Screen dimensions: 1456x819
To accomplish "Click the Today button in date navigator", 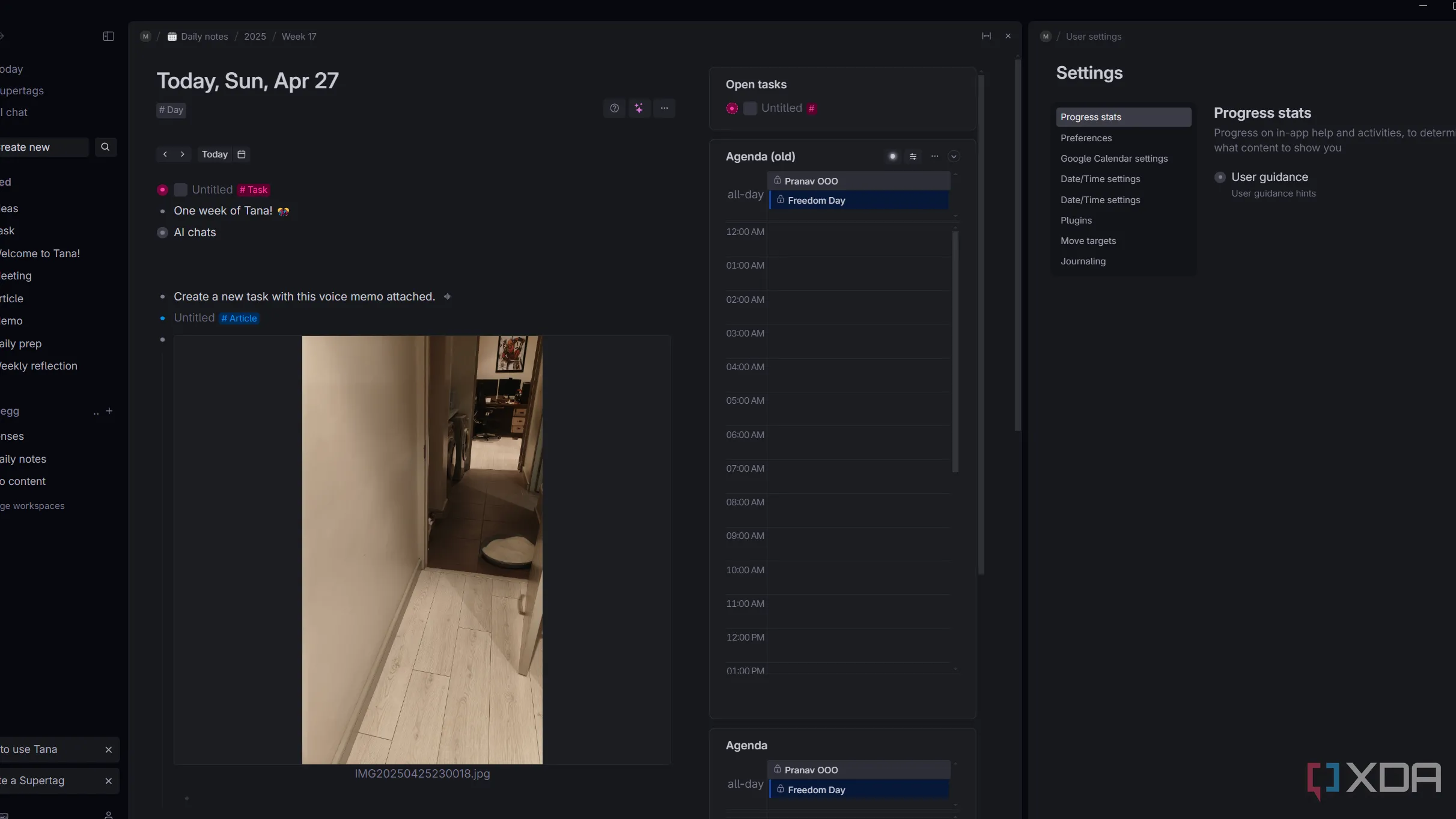I will [x=215, y=154].
